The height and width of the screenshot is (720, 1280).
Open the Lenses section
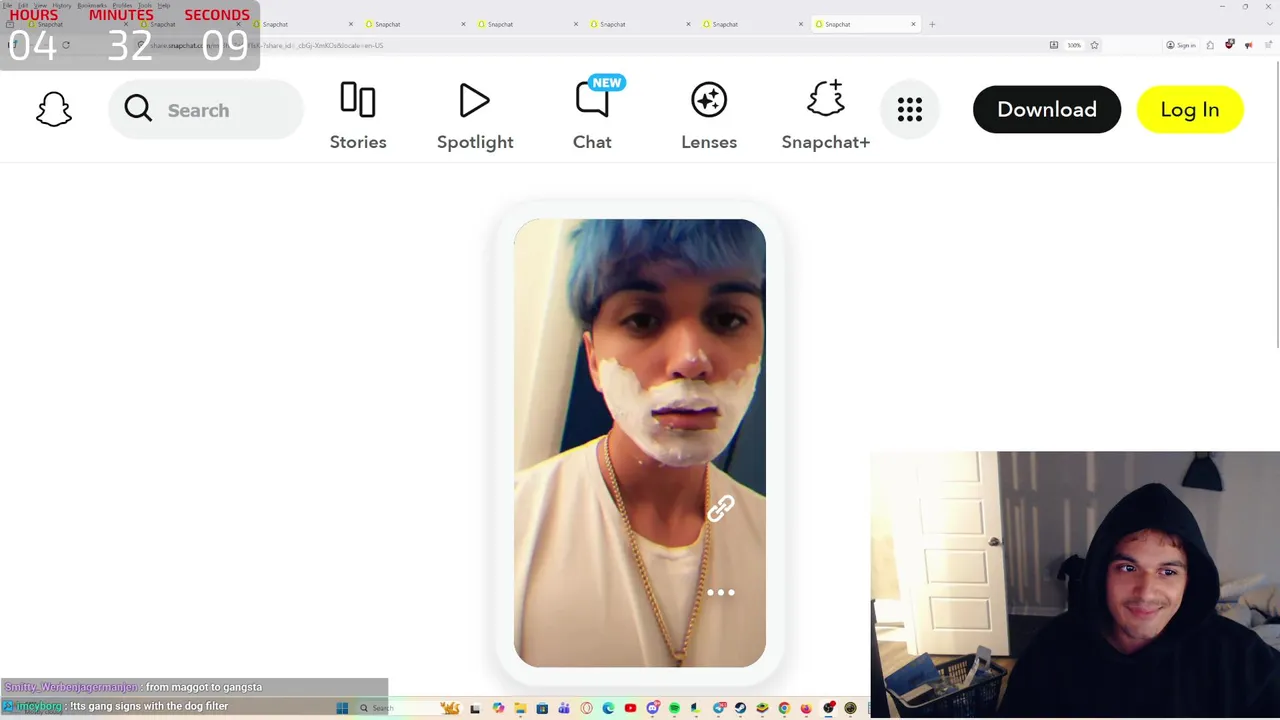709,116
